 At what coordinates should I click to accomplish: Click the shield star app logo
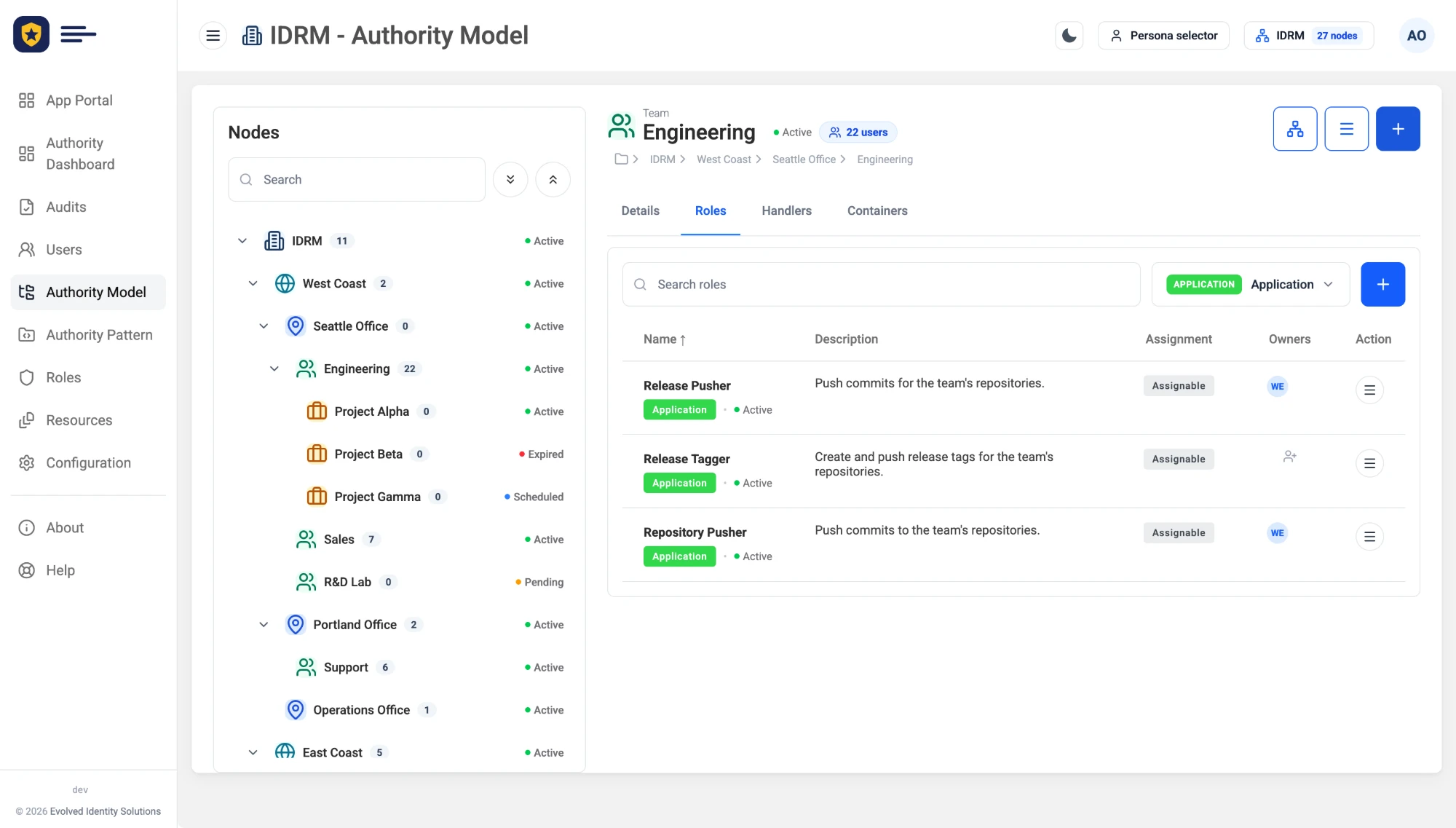[31, 34]
